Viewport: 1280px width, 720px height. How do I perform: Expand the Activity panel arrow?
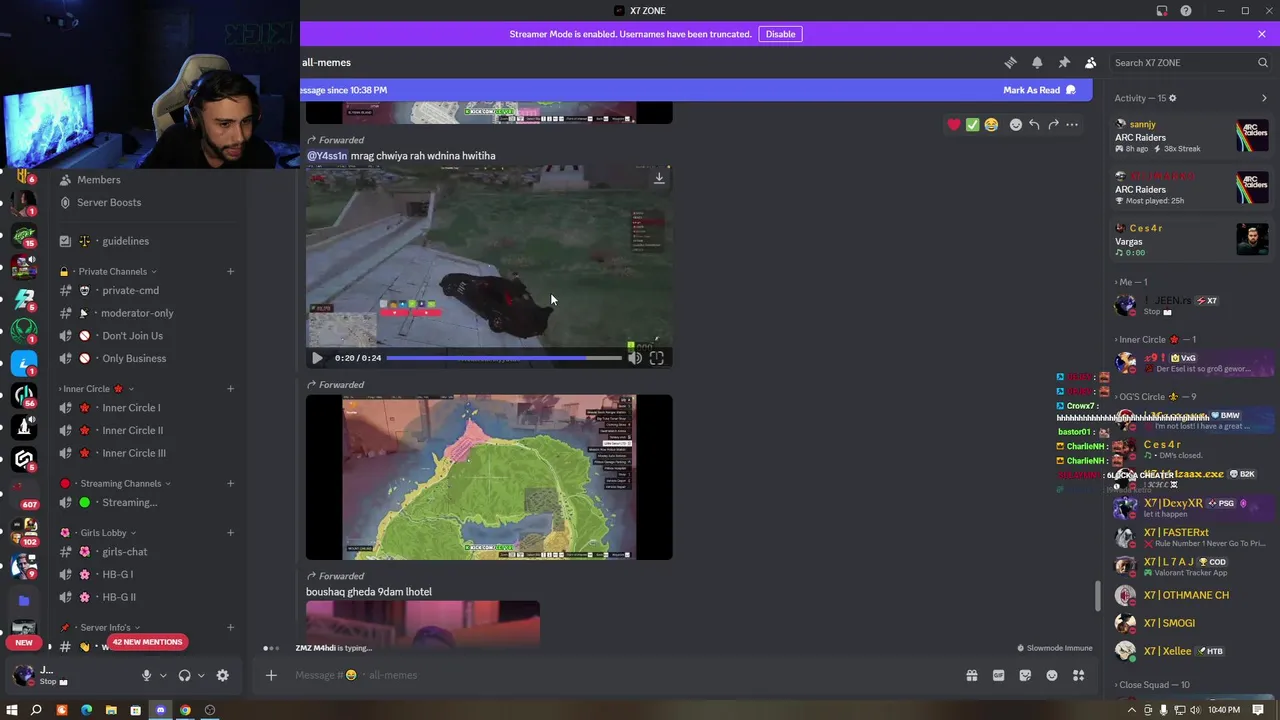click(x=1264, y=98)
